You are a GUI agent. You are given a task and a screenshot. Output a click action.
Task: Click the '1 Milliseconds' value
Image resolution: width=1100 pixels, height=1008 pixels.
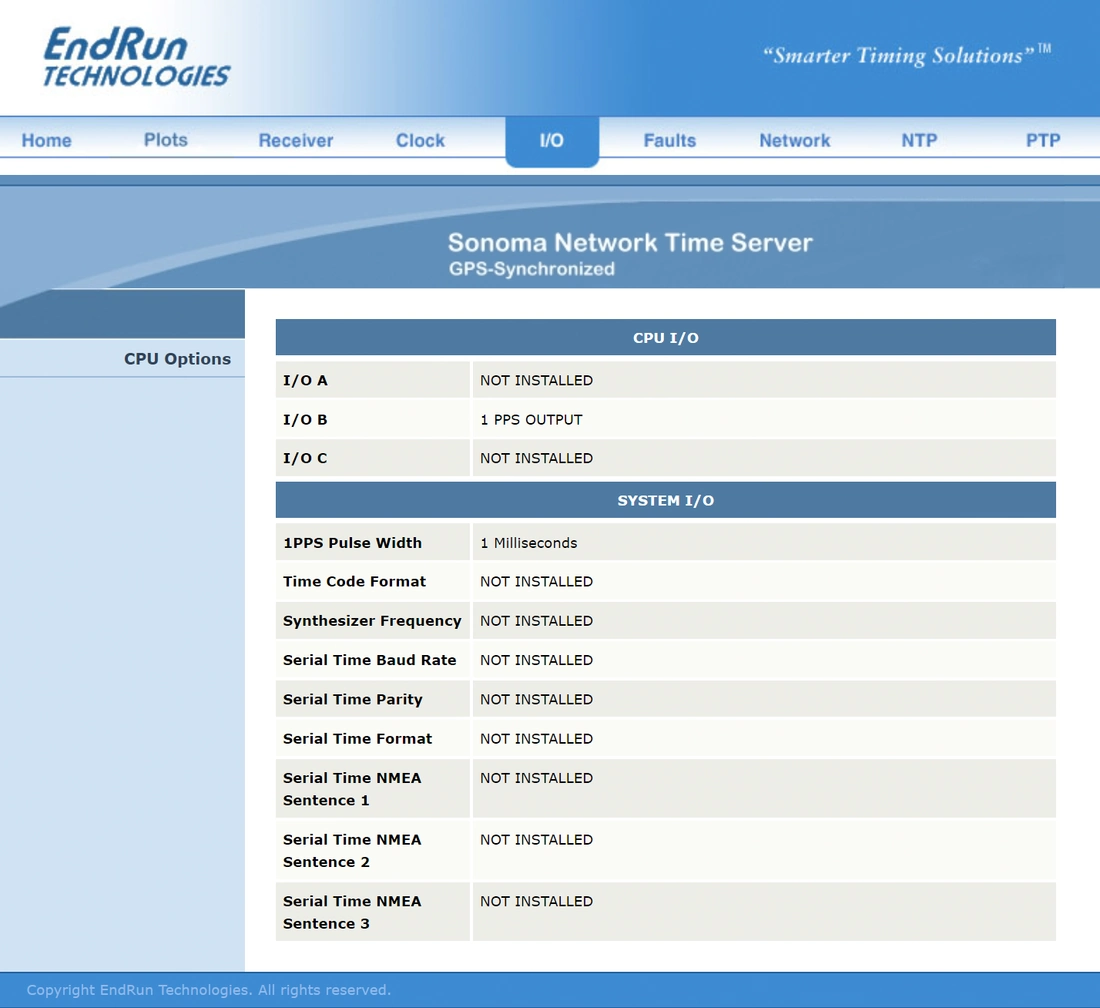pyautogui.click(x=529, y=543)
